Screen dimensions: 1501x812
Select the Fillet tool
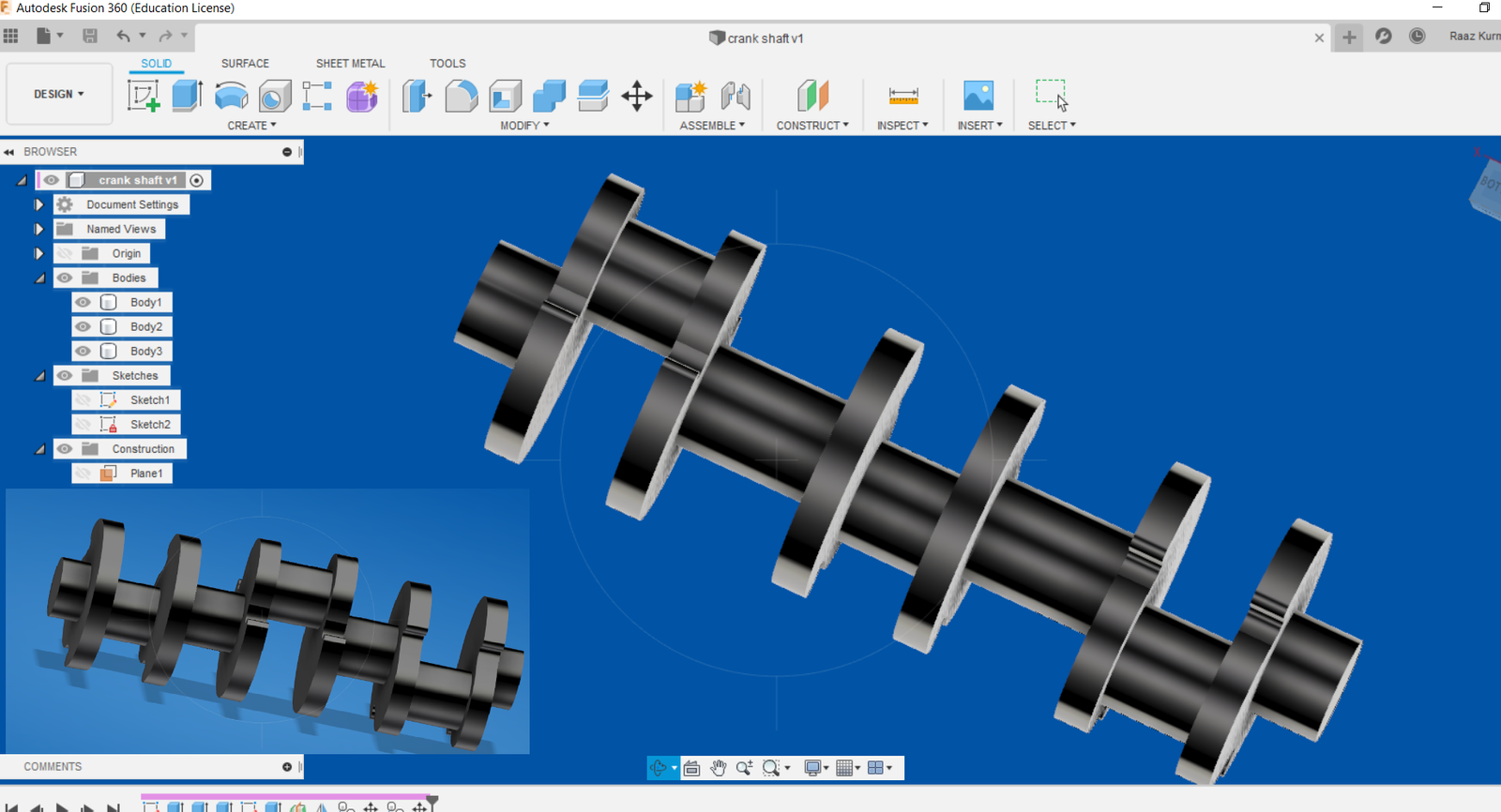coord(461,96)
